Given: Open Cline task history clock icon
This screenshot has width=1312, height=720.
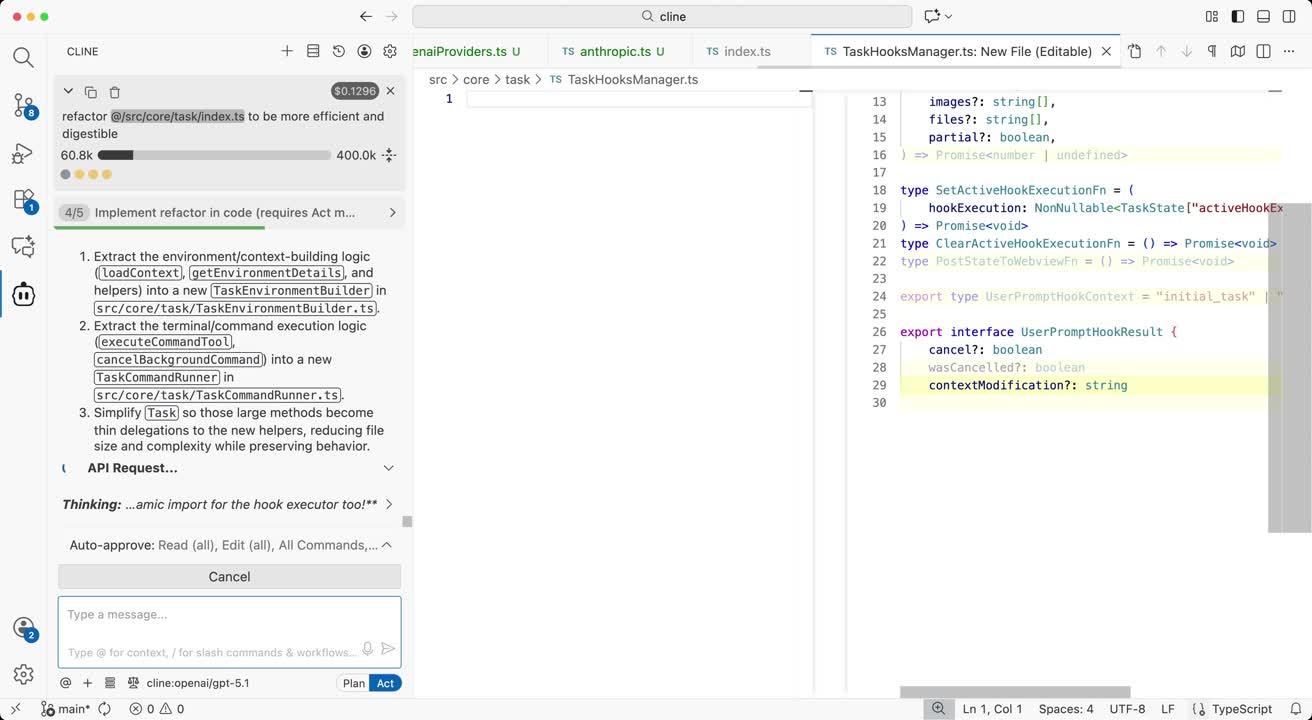Looking at the screenshot, I should 339,51.
